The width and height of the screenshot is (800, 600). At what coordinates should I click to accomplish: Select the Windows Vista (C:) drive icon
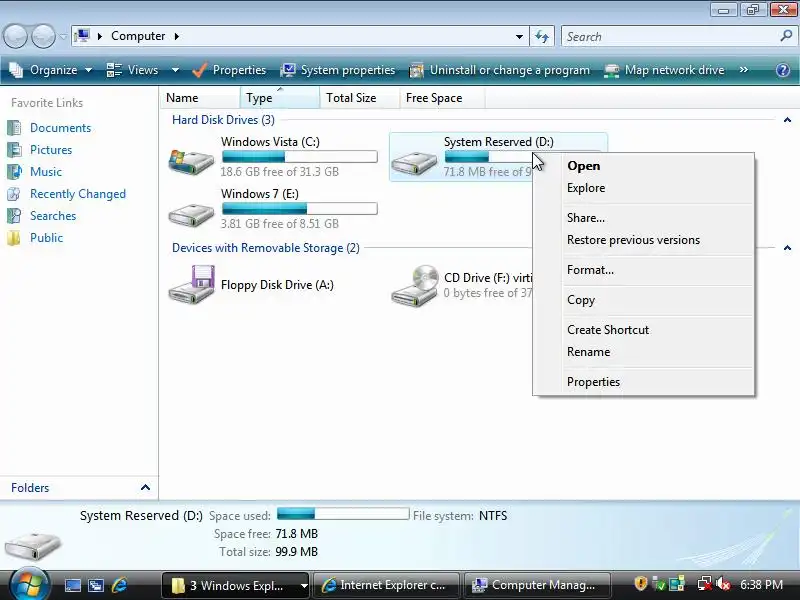[x=191, y=161]
